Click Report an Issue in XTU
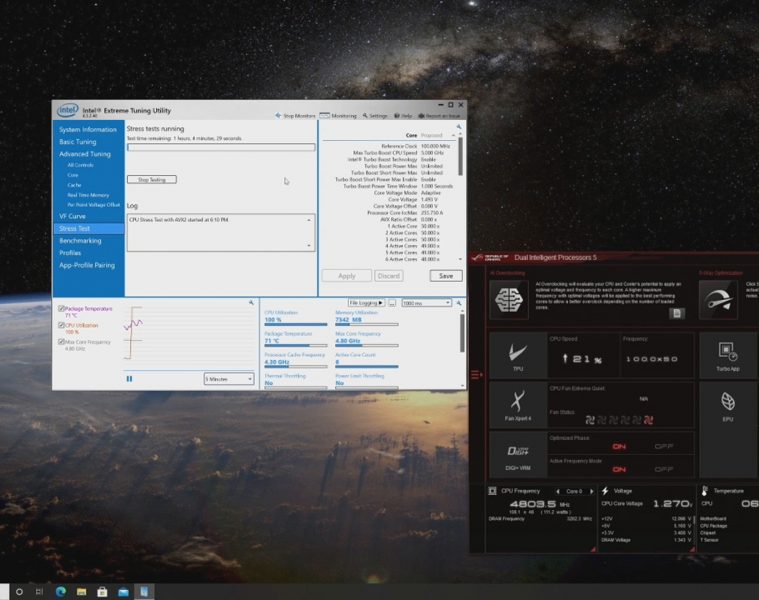 439,116
